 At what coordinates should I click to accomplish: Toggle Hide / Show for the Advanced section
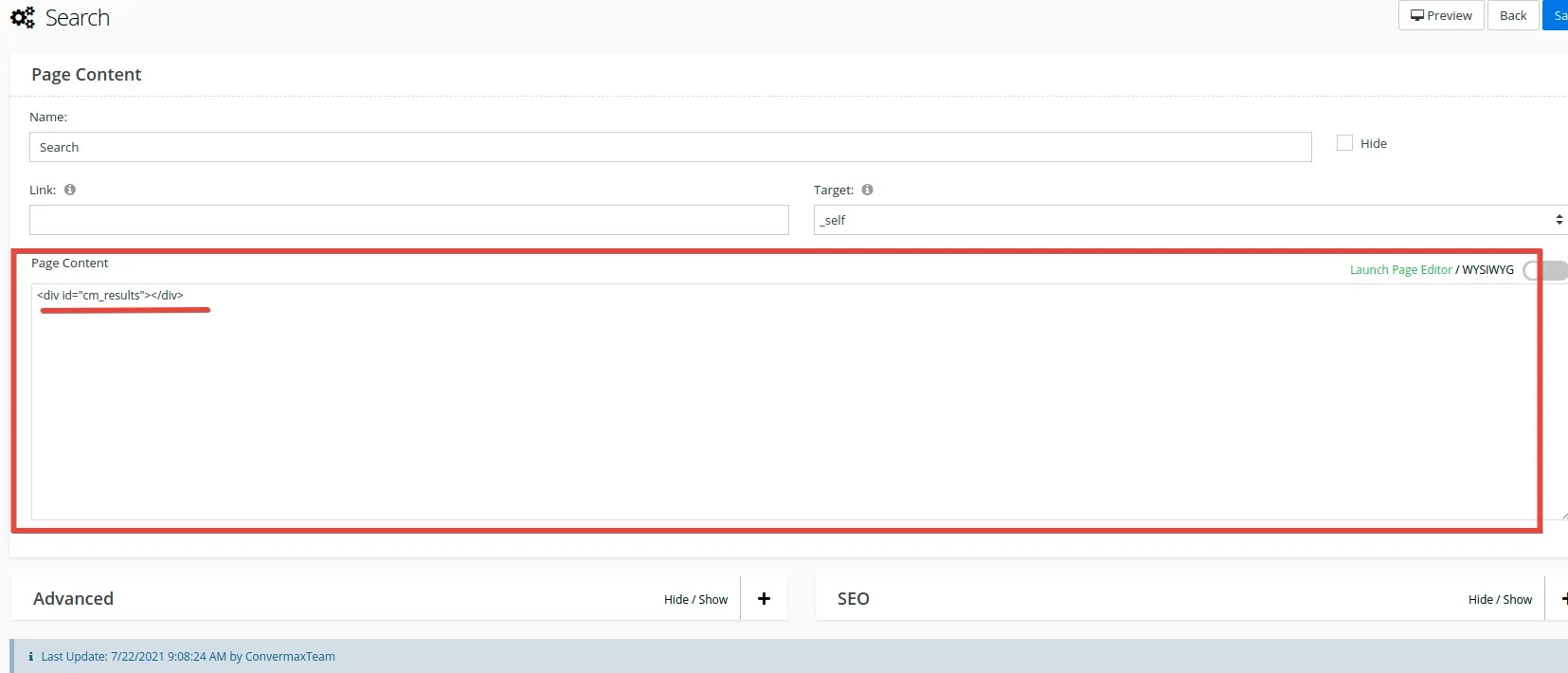click(x=695, y=600)
